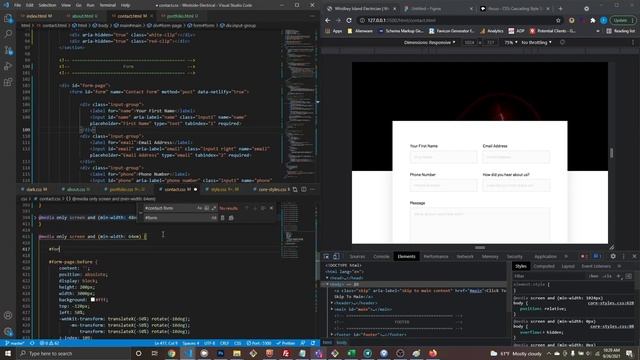Screen dimensions: 640x360
Task: Open Run and Debug view in activity bar
Action: (x=8, y=66)
